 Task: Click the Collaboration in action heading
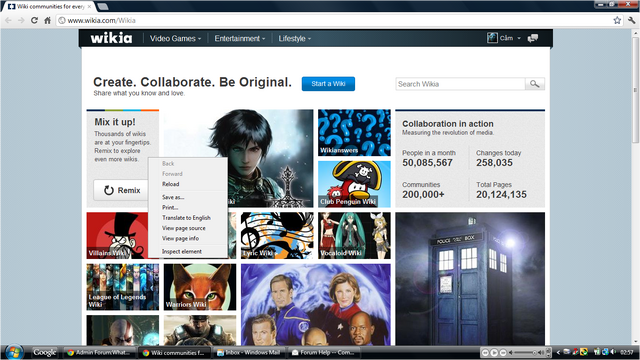point(448,124)
